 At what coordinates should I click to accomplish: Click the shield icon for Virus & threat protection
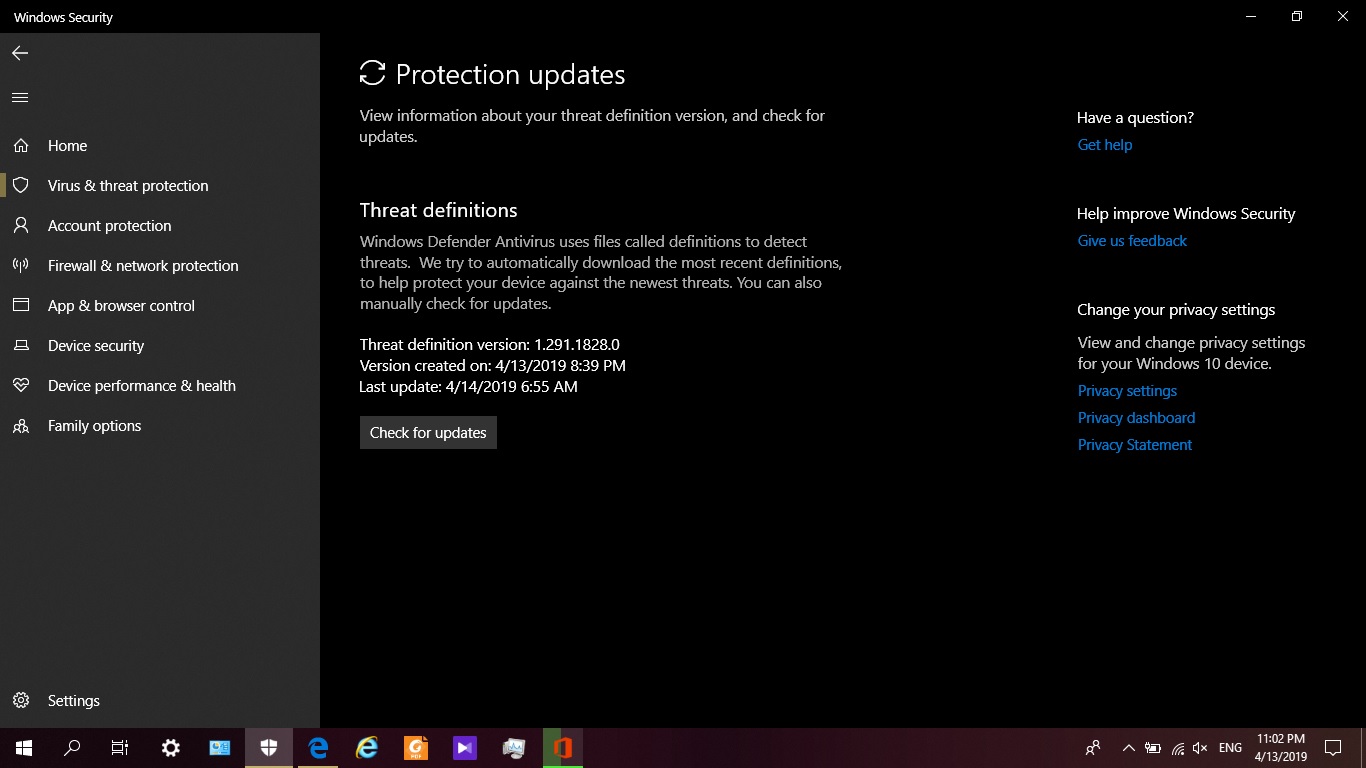click(20, 186)
